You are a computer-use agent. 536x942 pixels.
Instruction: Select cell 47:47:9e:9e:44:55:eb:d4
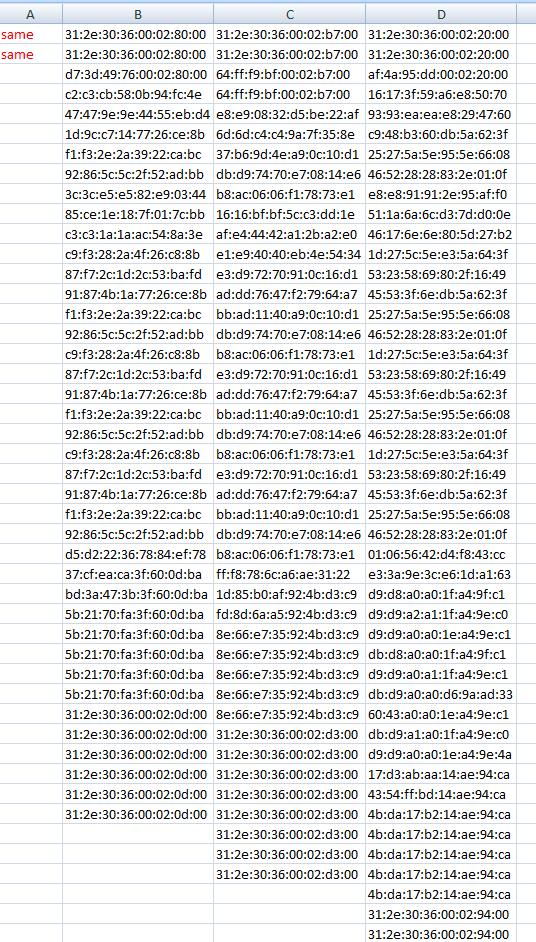pyautogui.click(x=138, y=115)
